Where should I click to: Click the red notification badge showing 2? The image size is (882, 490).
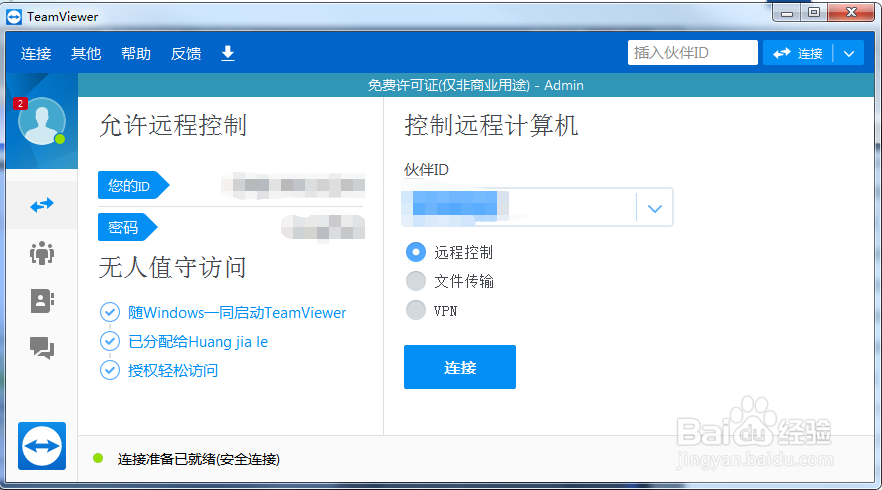point(20,104)
